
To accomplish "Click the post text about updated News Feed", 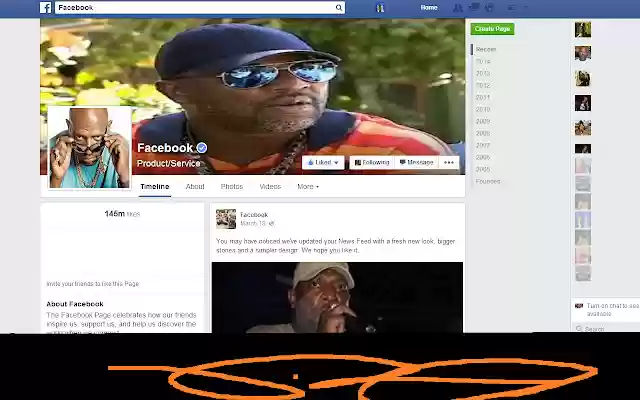I will click(336, 246).
